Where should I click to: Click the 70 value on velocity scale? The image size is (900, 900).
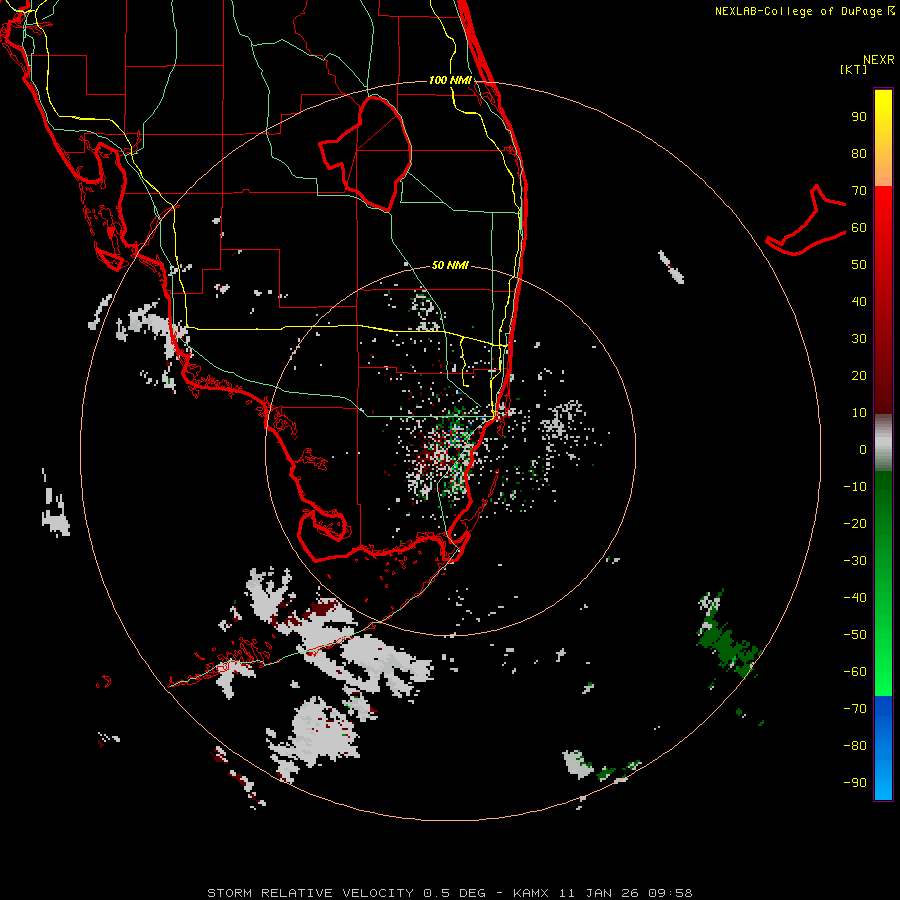(x=859, y=191)
